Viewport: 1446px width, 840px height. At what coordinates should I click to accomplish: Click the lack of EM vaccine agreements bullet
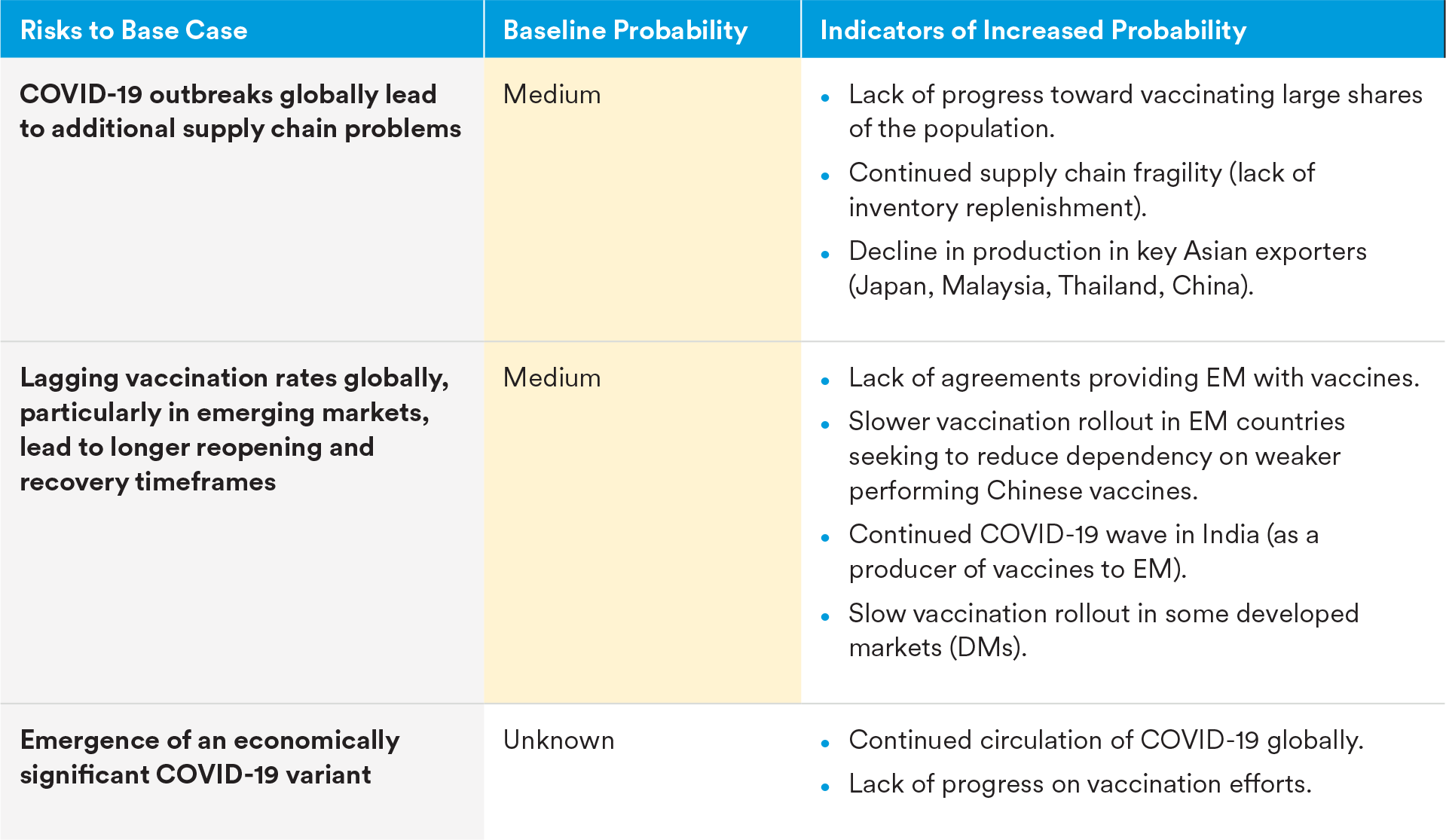(1133, 378)
